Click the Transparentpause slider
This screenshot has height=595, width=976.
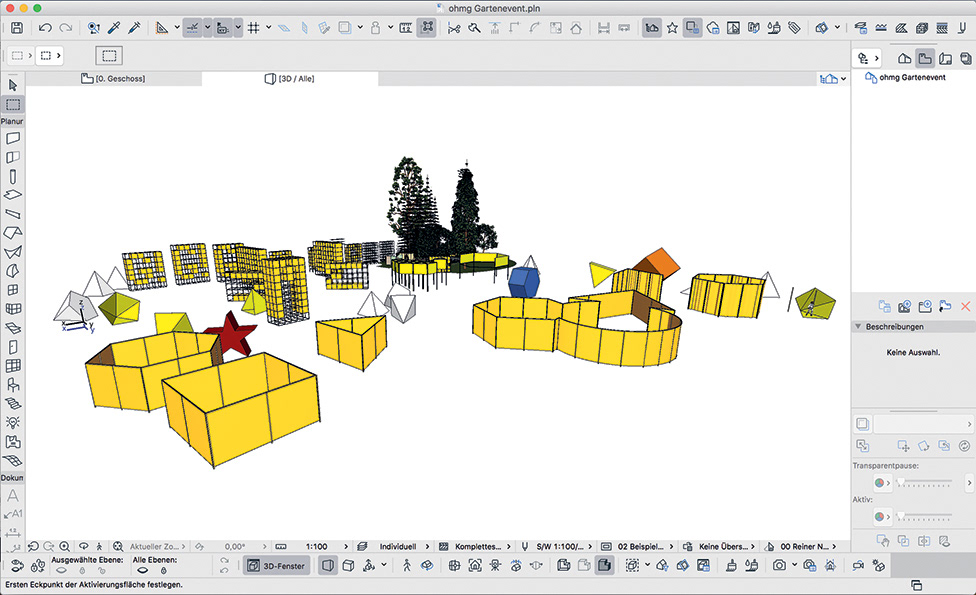(924, 482)
